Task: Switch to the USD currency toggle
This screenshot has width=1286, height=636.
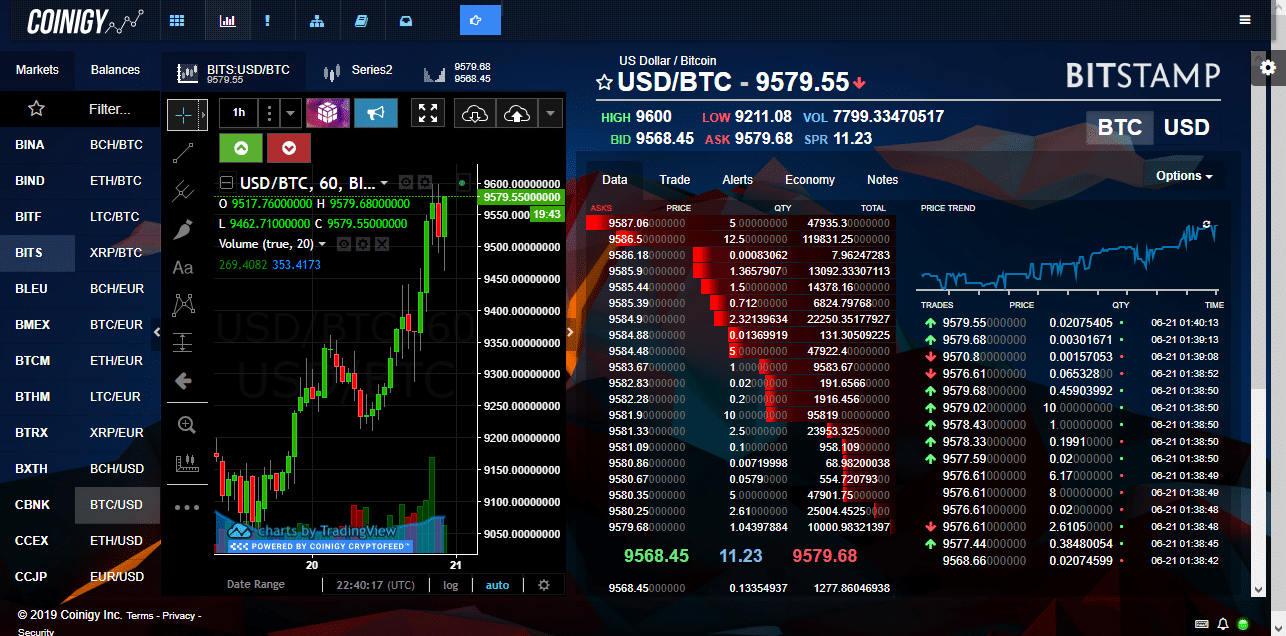Action: [x=1186, y=128]
